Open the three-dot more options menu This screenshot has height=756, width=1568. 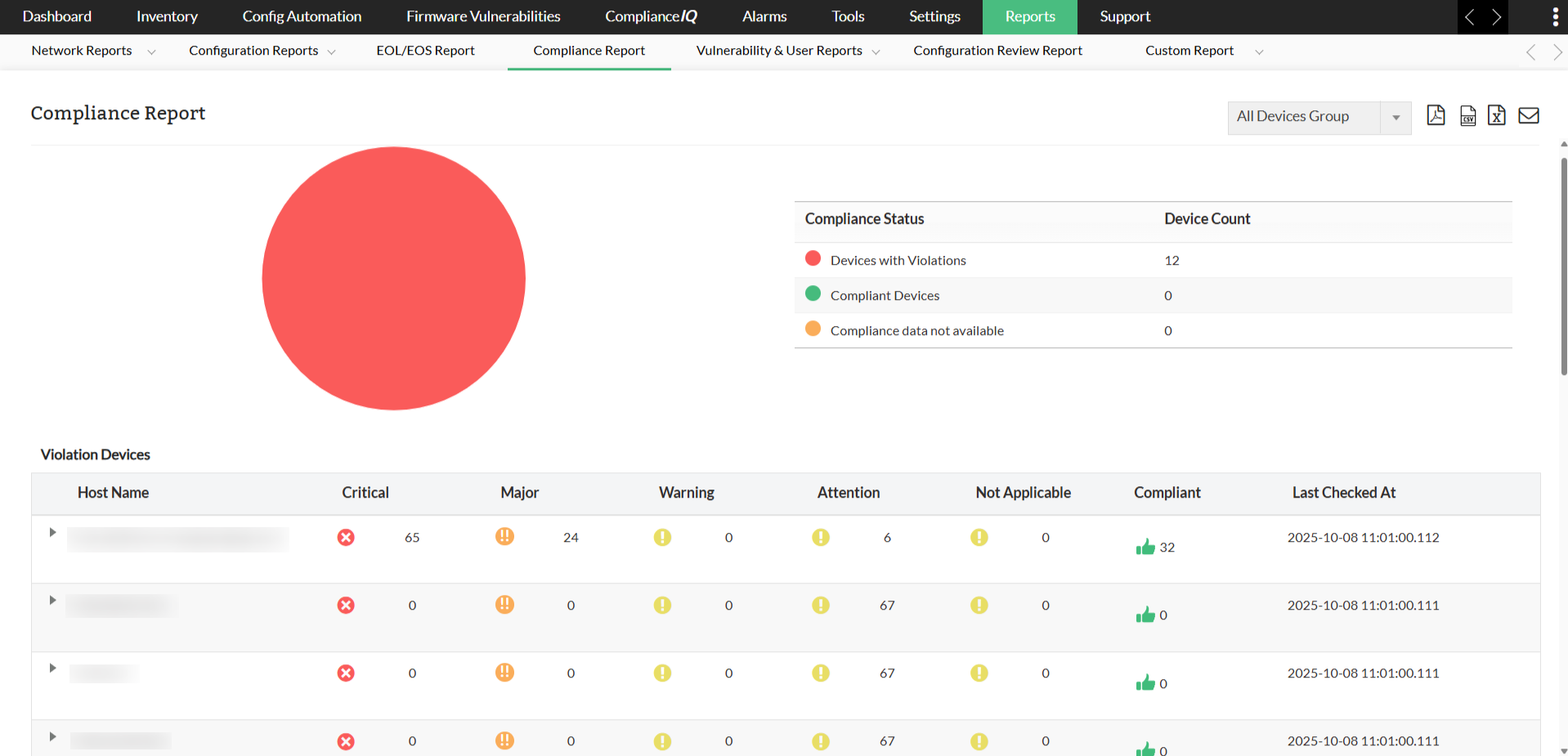pyautogui.click(x=1555, y=17)
